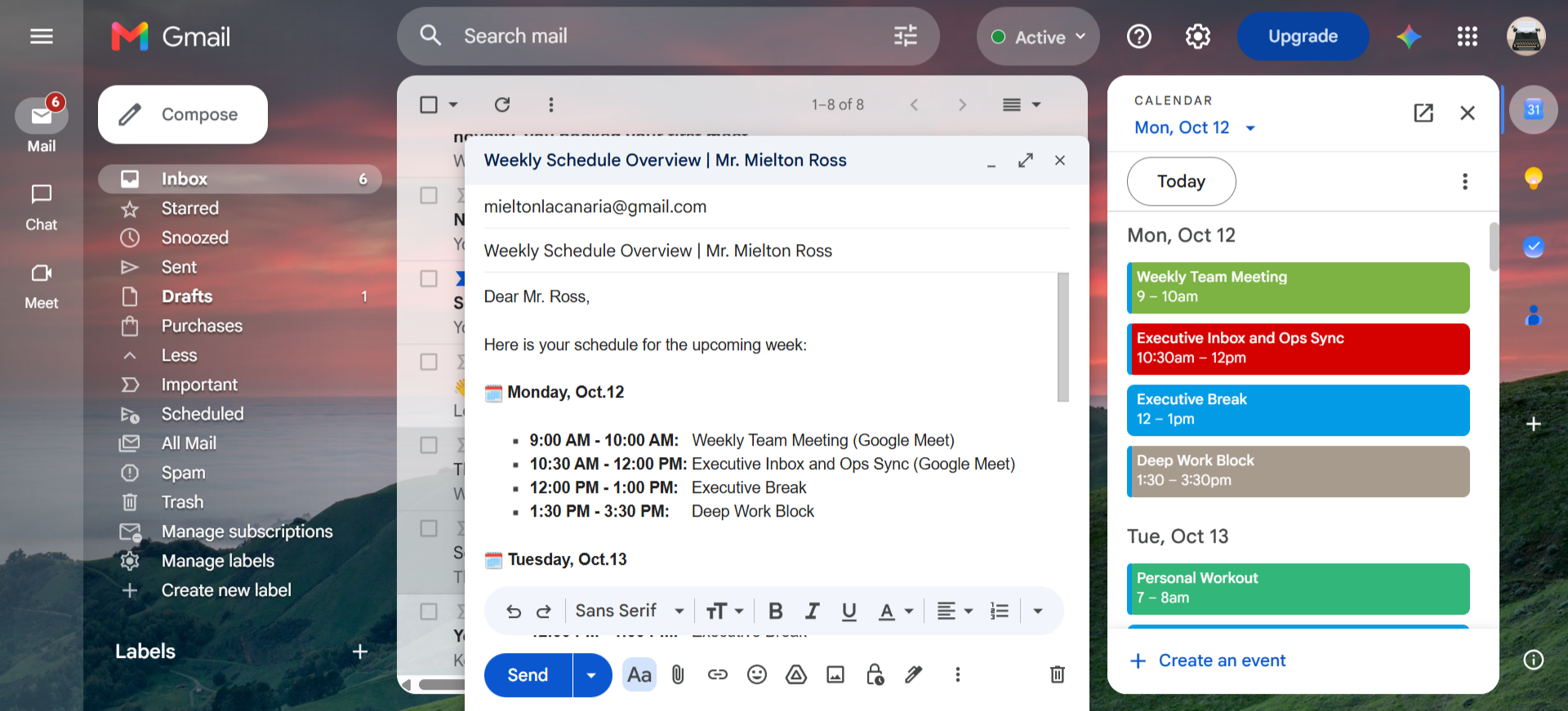Open the font dropdown showing Sans Serif
The height and width of the screenshot is (711, 1568).
(629, 611)
